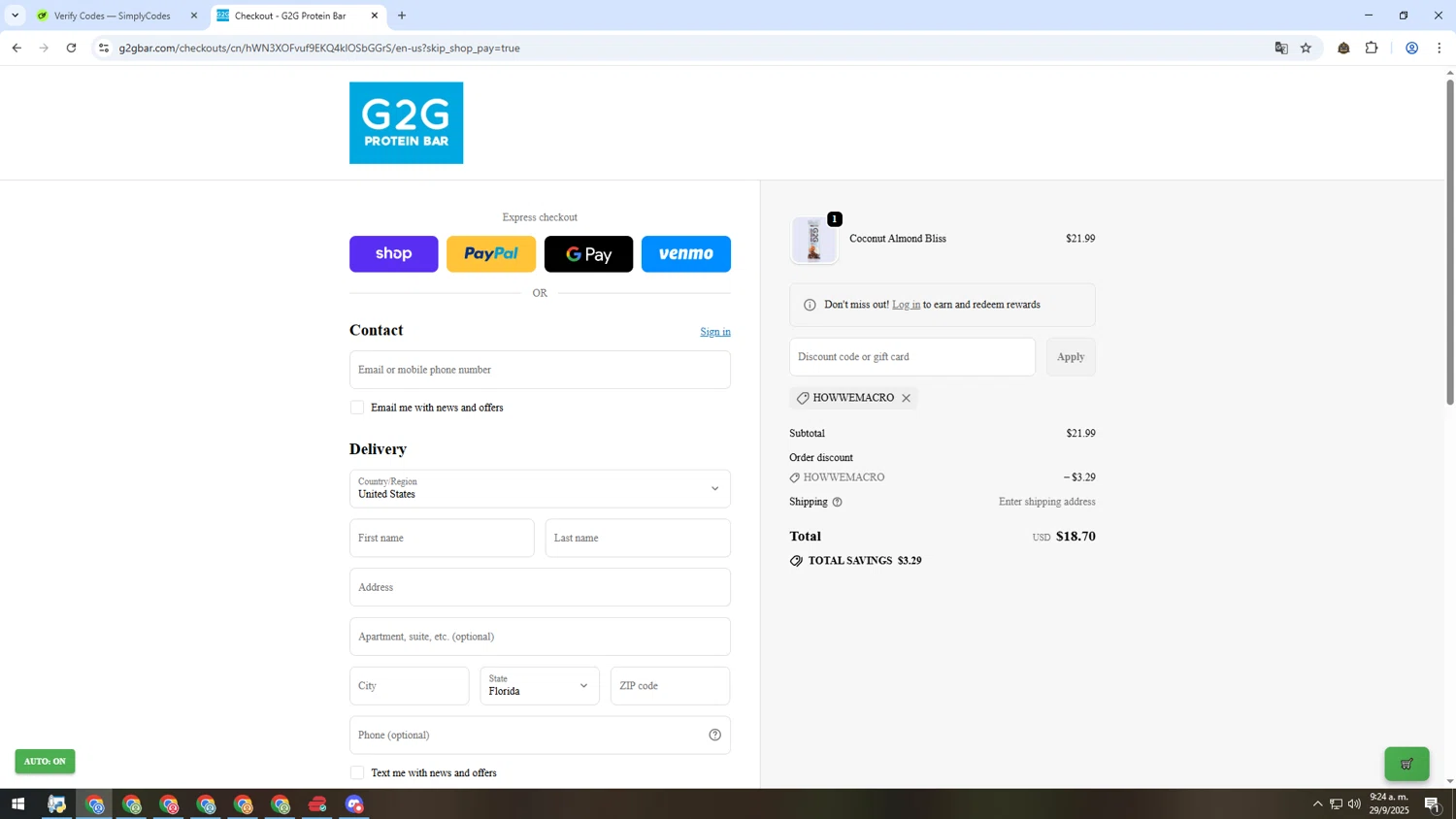The image size is (1456, 819).
Task: Show phone number help tooltip icon
Action: 715,736
